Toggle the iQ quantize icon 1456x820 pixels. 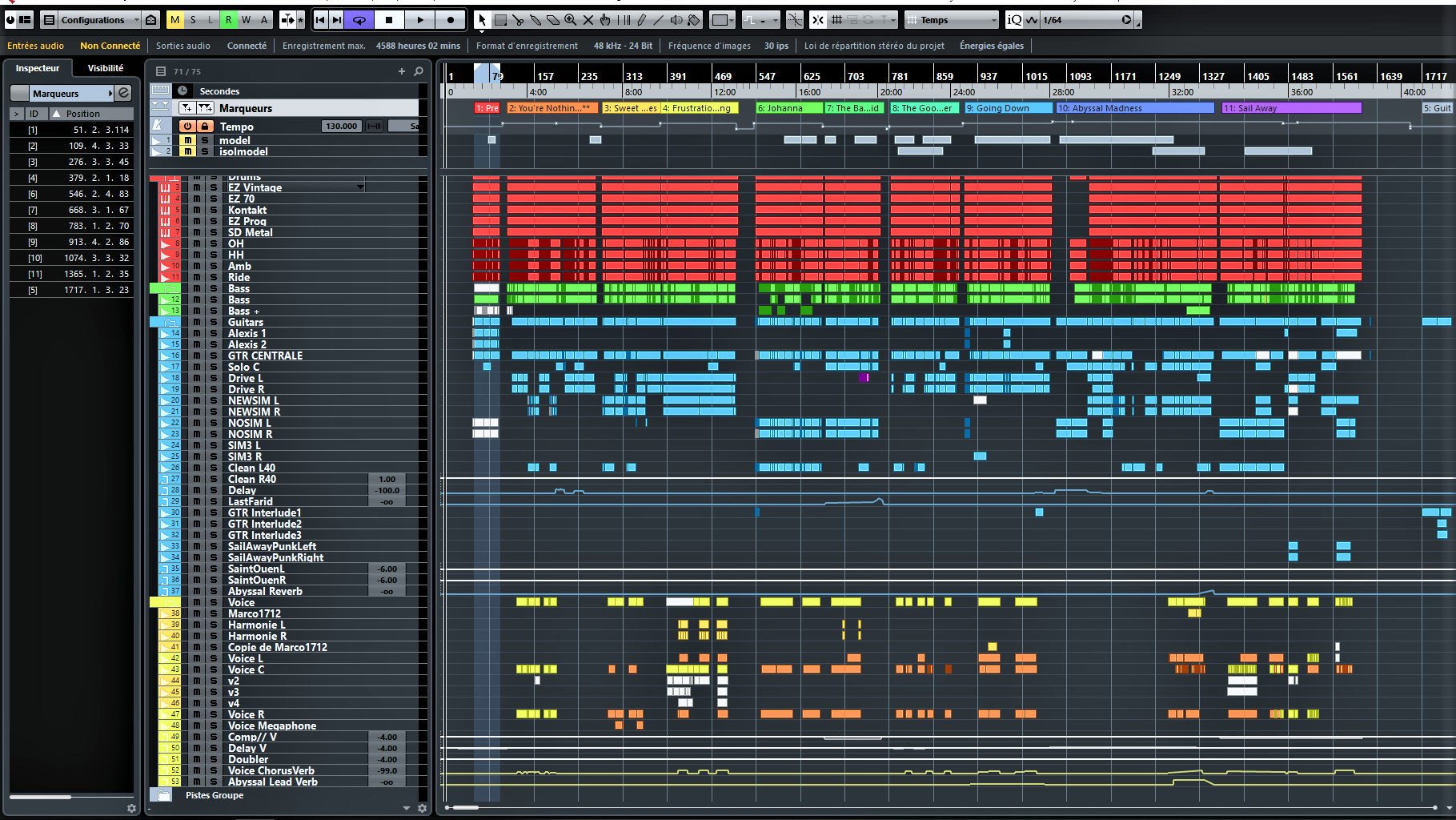1014,20
